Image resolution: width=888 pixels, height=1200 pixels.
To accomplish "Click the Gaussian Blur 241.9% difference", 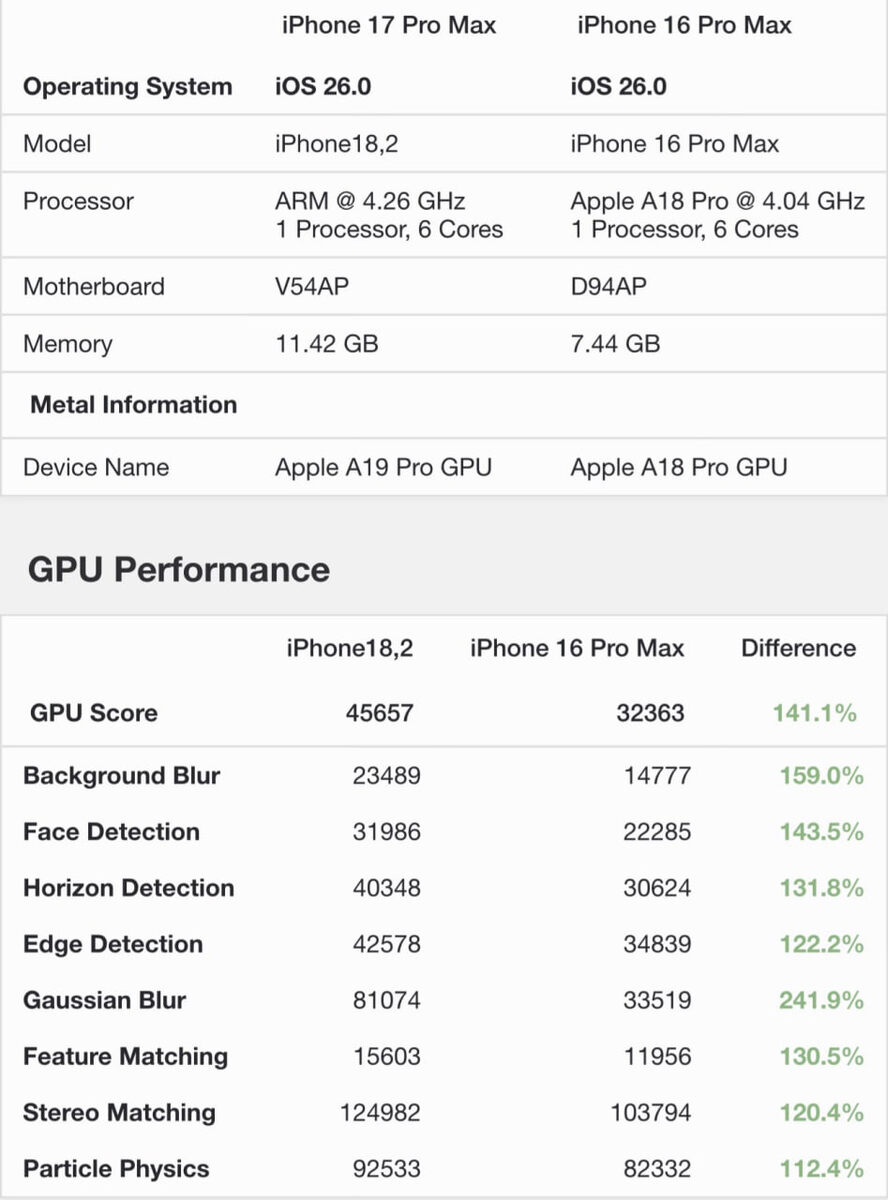I will click(x=821, y=1000).
